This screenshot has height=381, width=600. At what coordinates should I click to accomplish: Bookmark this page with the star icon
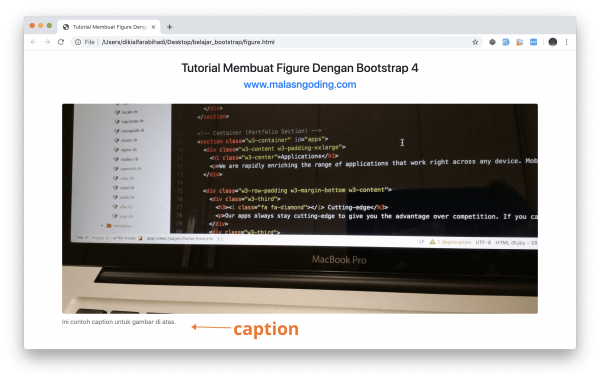[475, 42]
